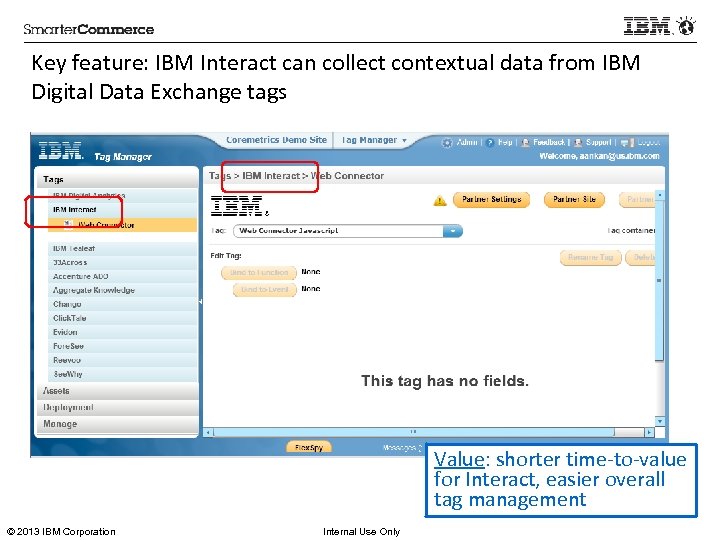Screen dimensions: 720x540
Task: Expand the Manage accordion section
Action: [118, 424]
